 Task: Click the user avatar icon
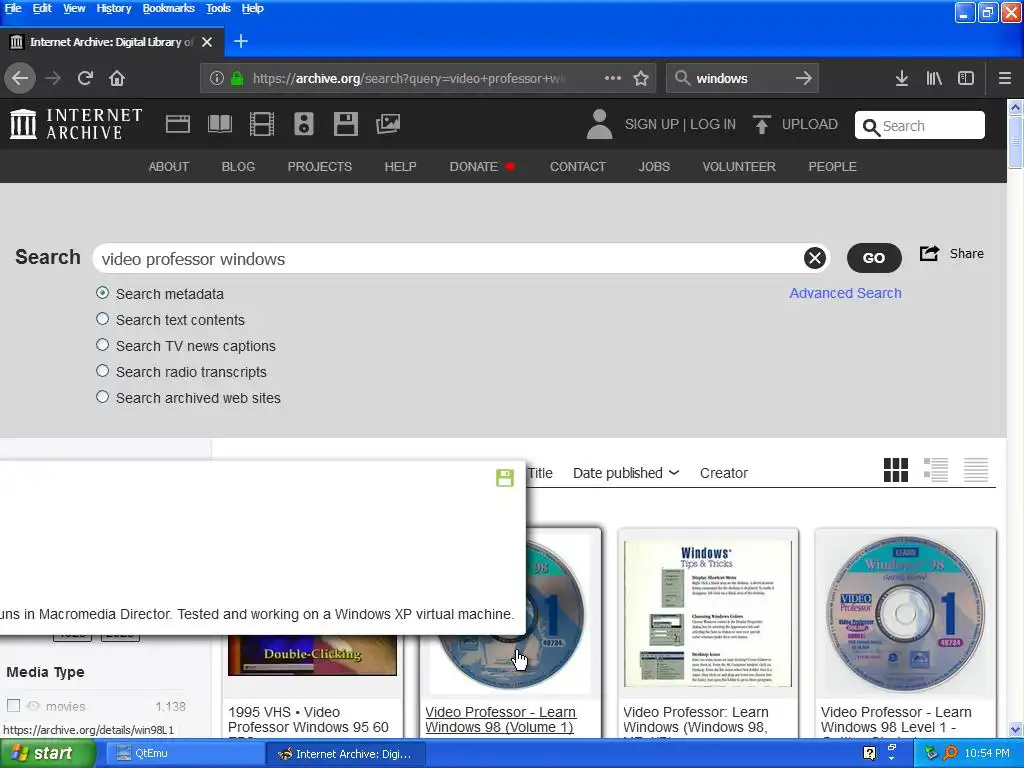point(599,124)
